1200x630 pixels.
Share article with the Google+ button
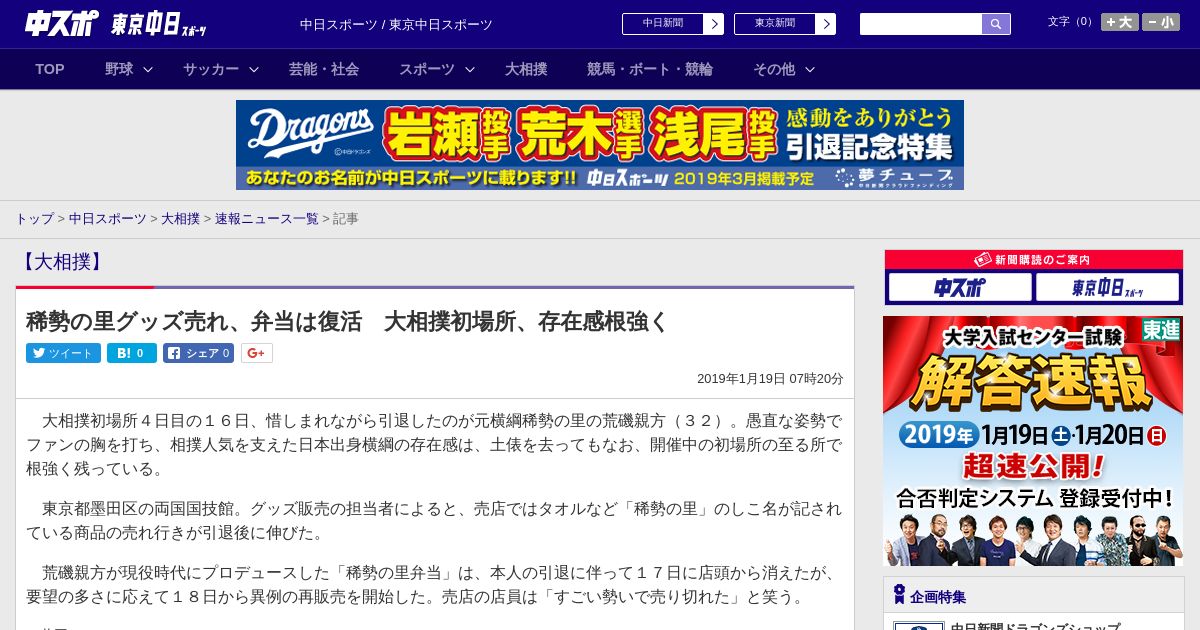(x=256, y=353)
